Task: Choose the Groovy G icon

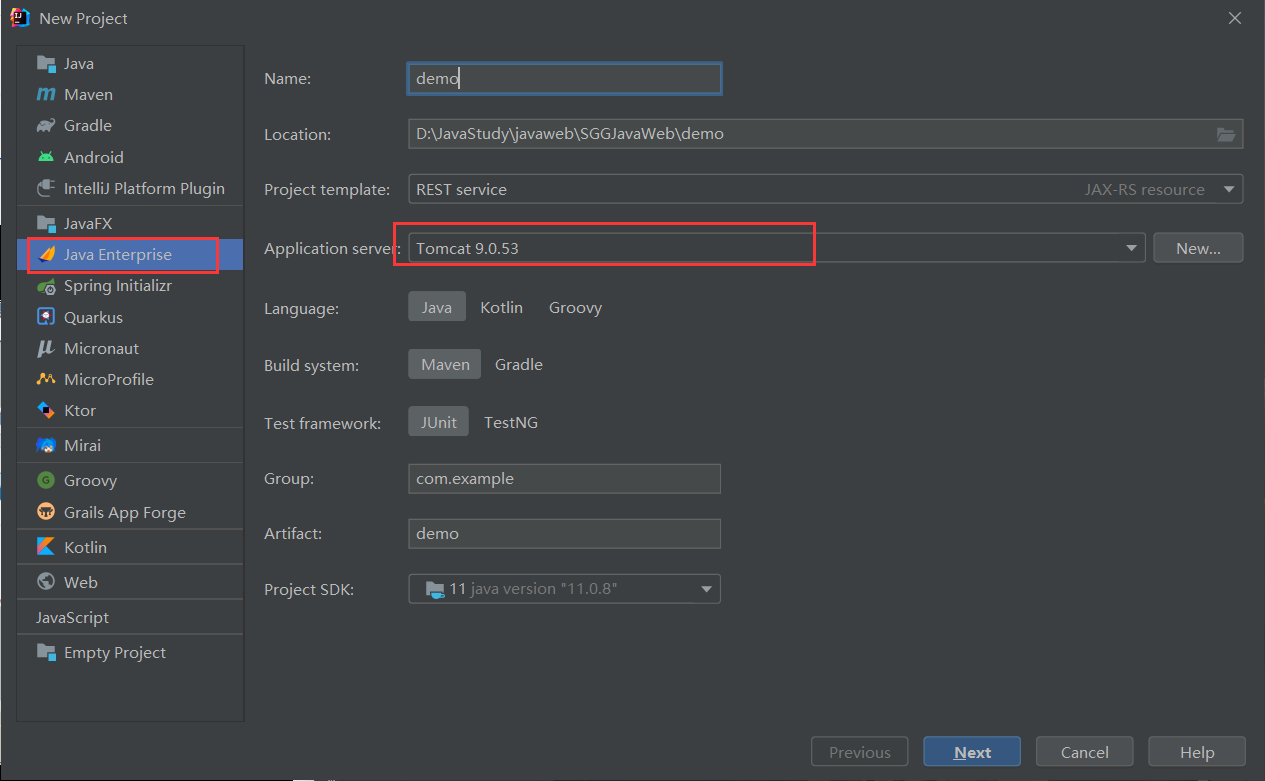Action: 46,480
